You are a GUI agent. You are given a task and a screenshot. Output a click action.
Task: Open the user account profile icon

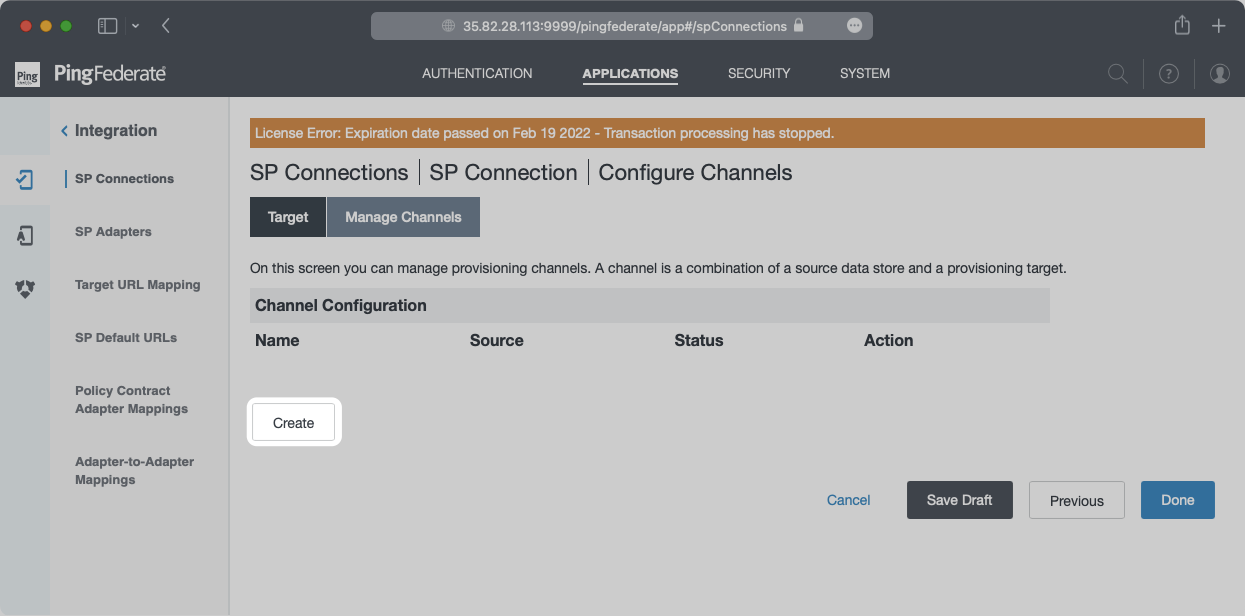[x=1219, y=74]
